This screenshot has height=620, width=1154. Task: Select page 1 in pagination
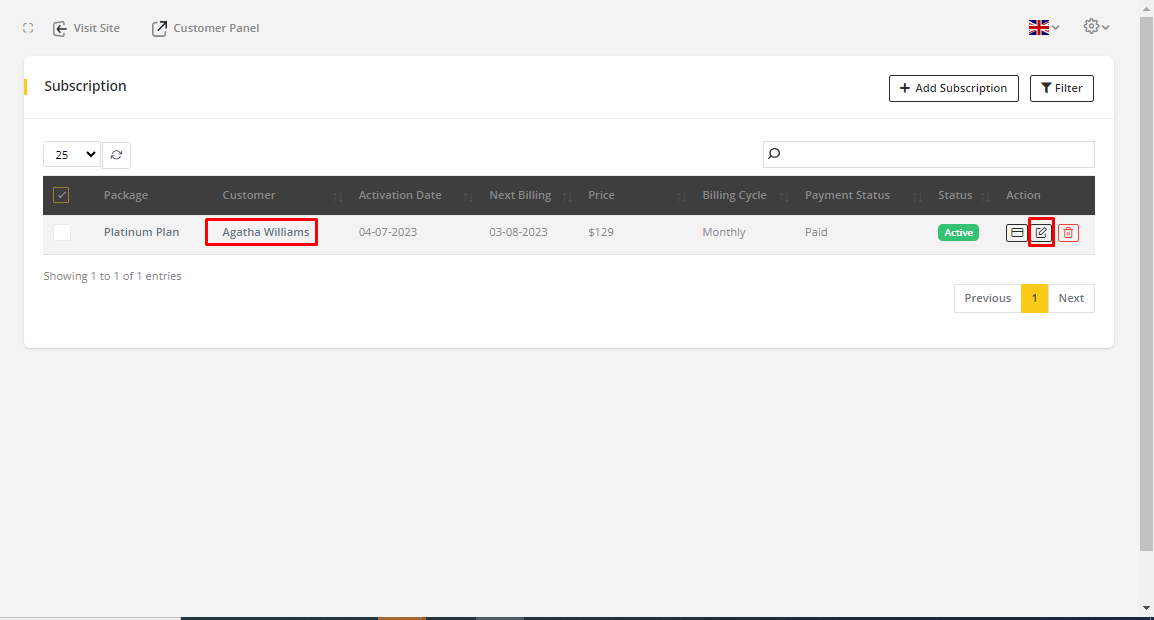click(1034, 298)
